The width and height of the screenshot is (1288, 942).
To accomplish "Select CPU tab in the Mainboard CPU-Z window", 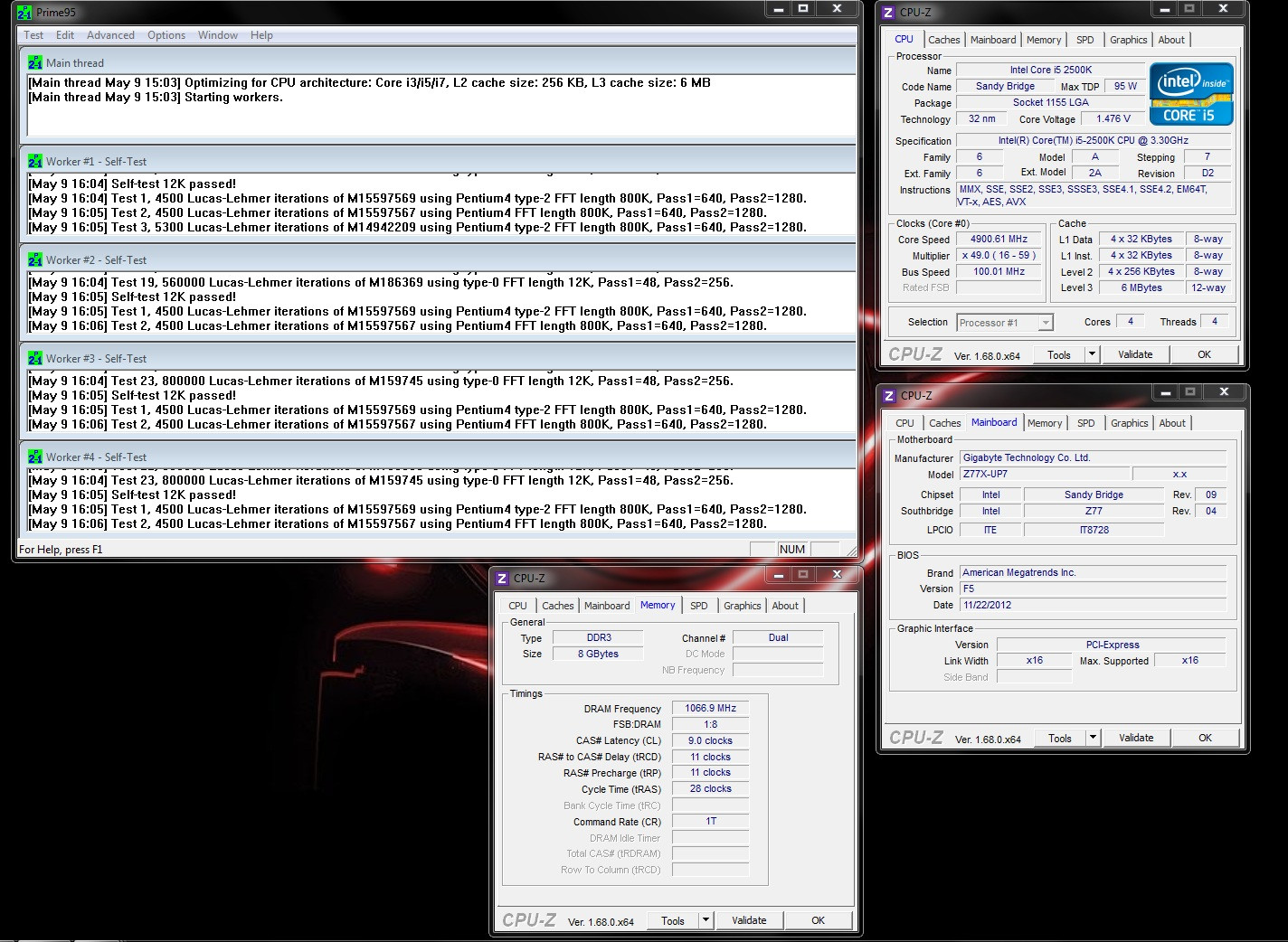I will [904, 423].
